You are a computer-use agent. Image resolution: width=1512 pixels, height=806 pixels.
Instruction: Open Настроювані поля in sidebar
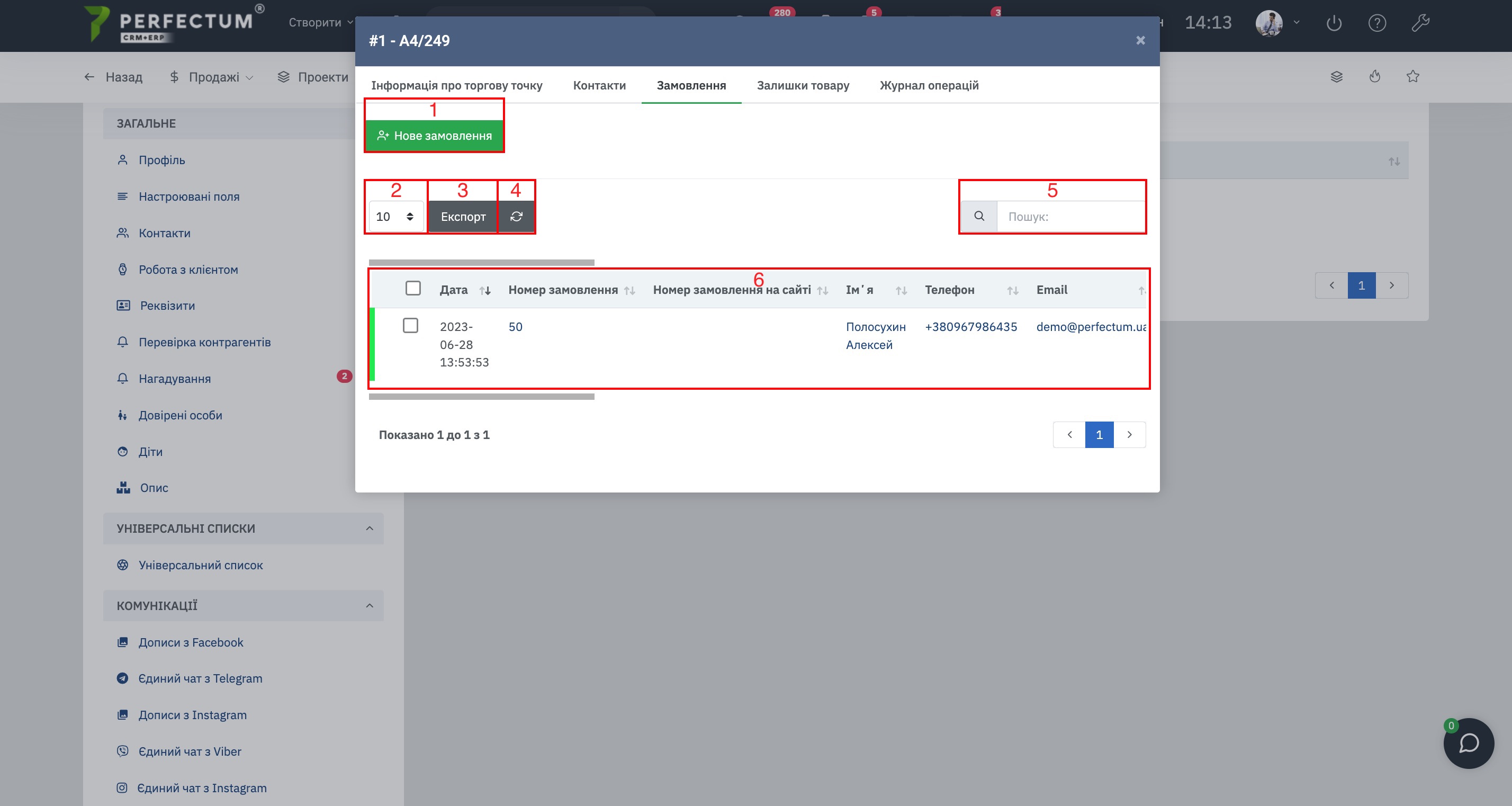[x=189, y=196]
